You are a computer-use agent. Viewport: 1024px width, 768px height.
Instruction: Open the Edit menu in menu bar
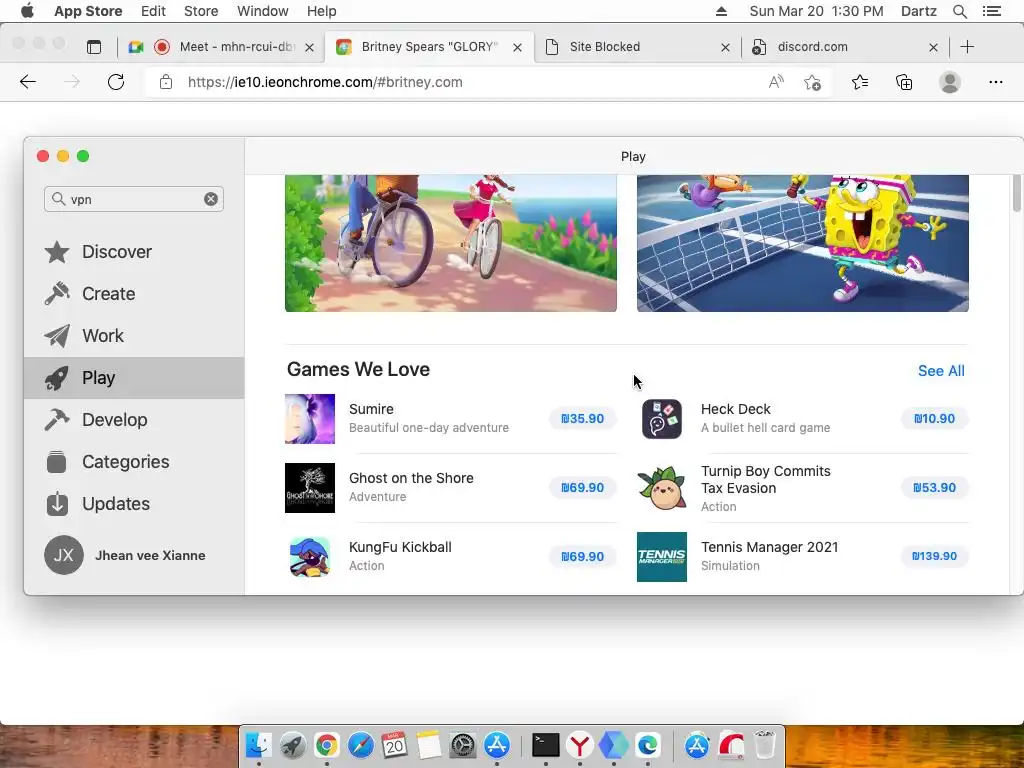[153, 11]
